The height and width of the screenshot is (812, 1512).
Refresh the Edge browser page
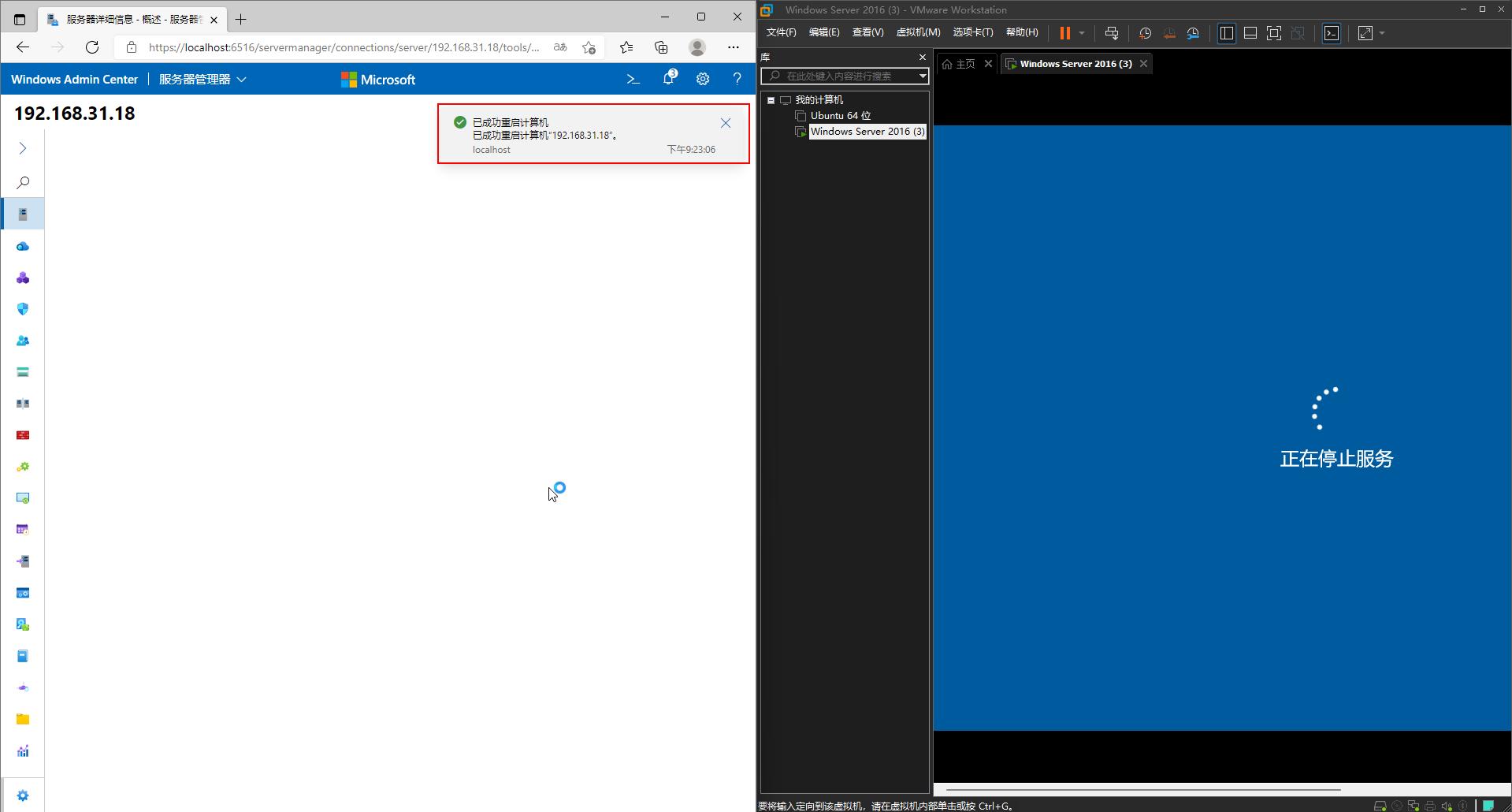[x=92, y=47]
